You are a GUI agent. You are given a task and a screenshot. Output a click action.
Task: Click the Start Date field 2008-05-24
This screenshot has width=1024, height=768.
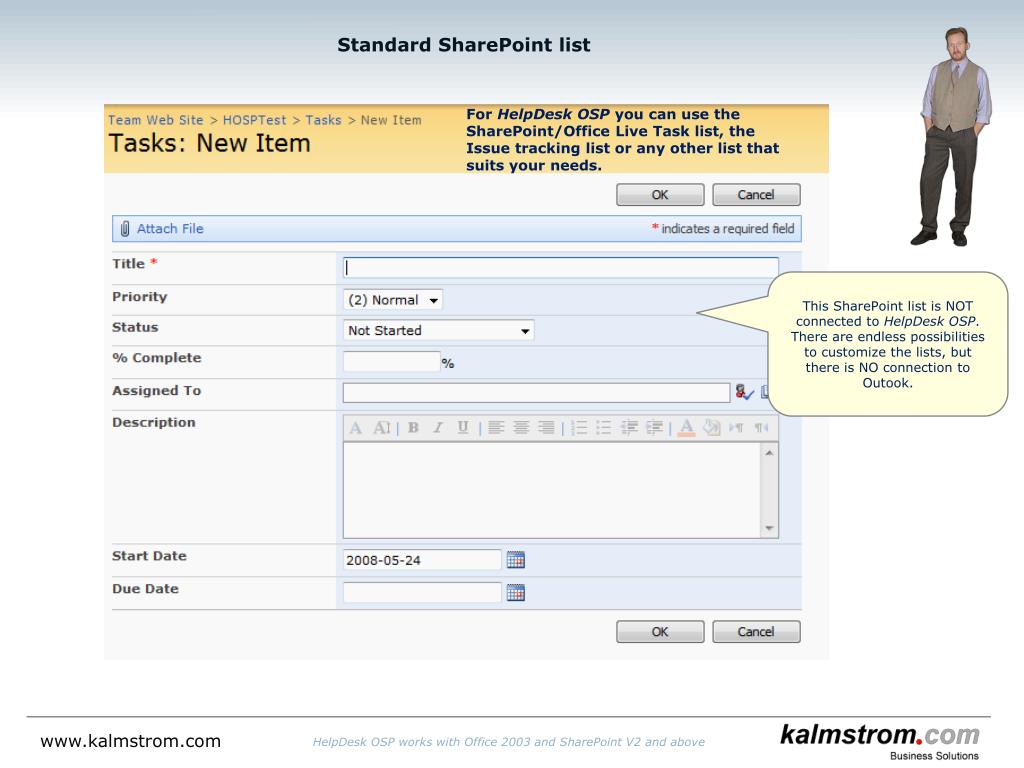click(422, 560)
